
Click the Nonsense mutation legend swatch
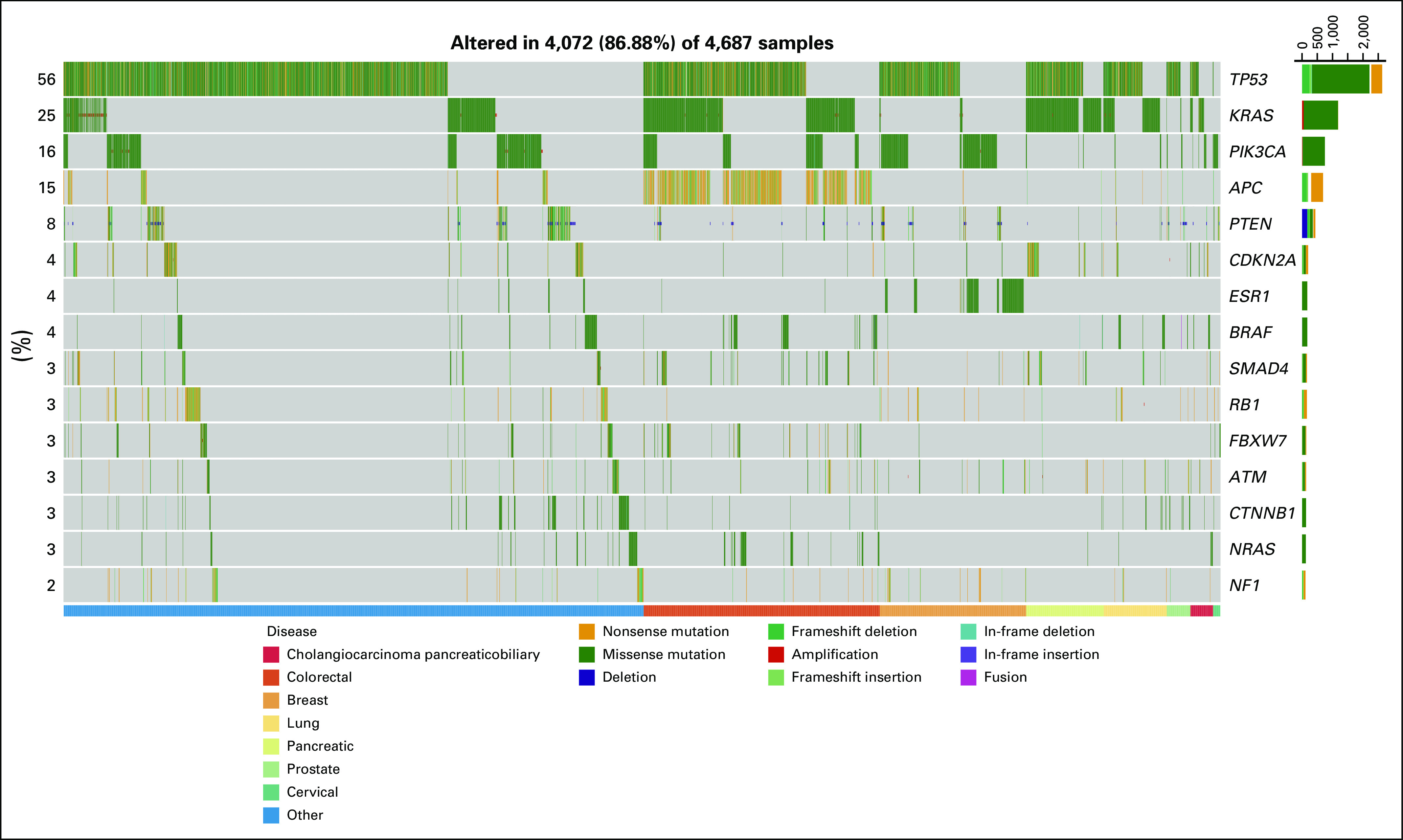(587, 632)
